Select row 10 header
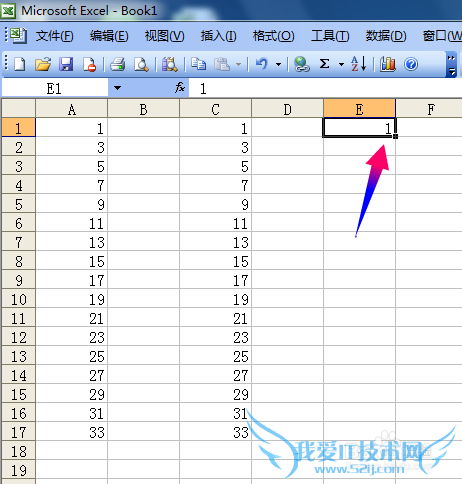This screenshot has width=462, height=484. 18,299
